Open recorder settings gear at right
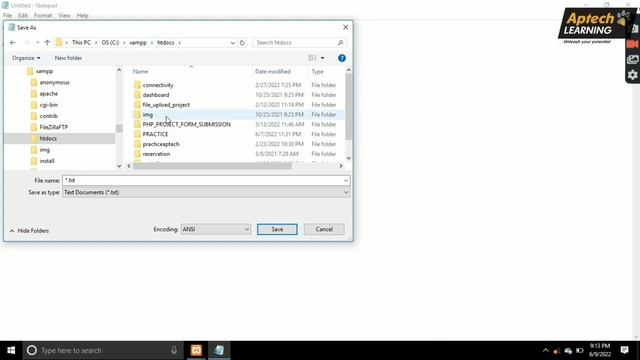Viewport: 640px width, 360px height. [633, 75]
